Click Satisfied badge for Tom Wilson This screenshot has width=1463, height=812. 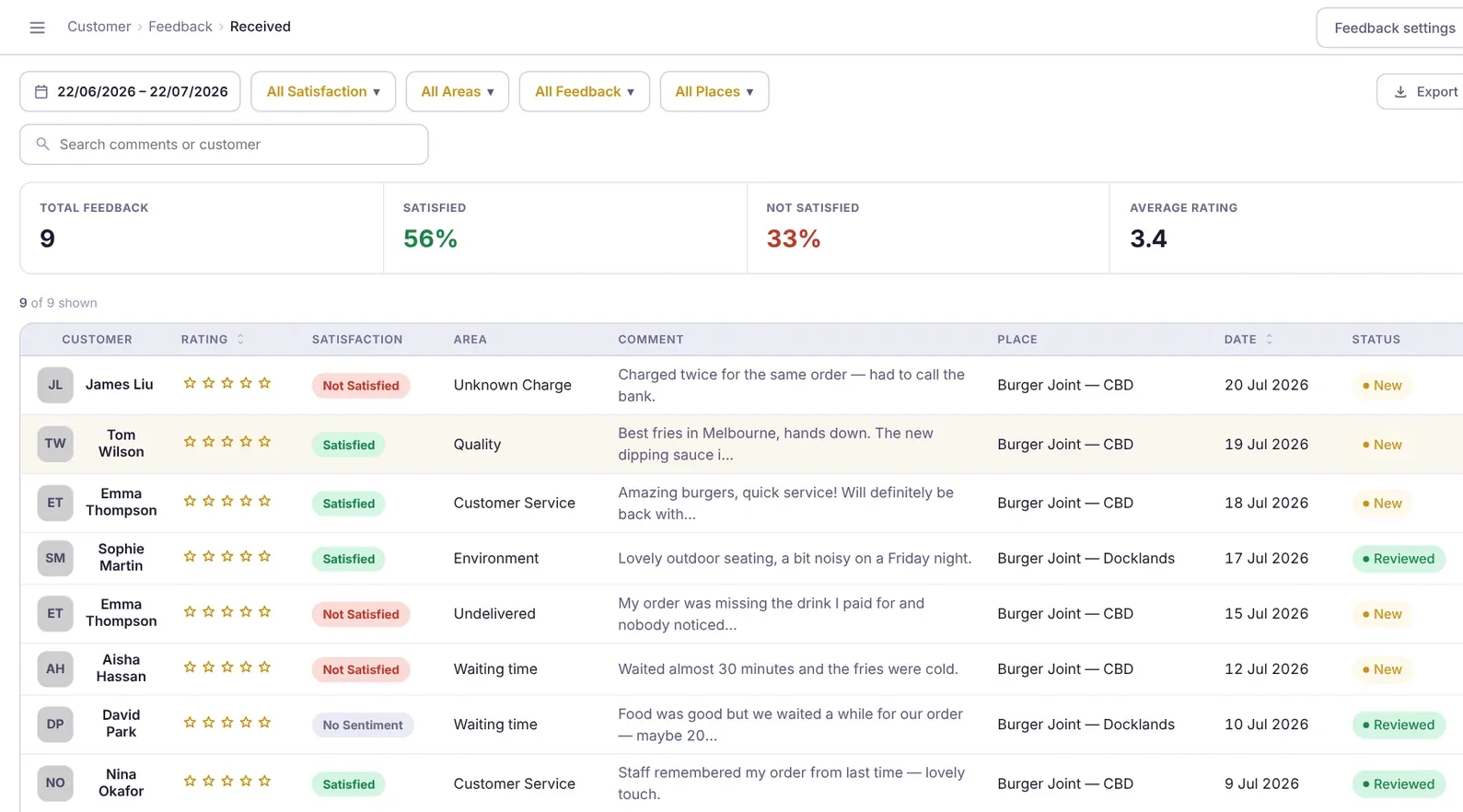coord(349,445)
